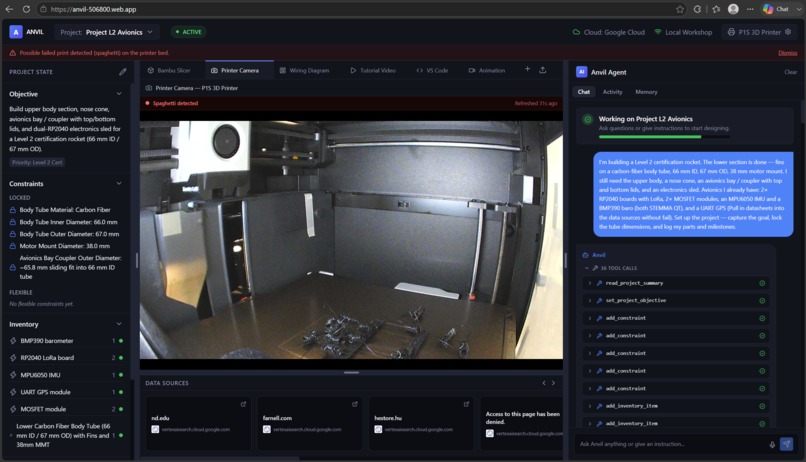806x462 pixels.
Task: Bookmark this page with star icon
Action: point(680,9)
